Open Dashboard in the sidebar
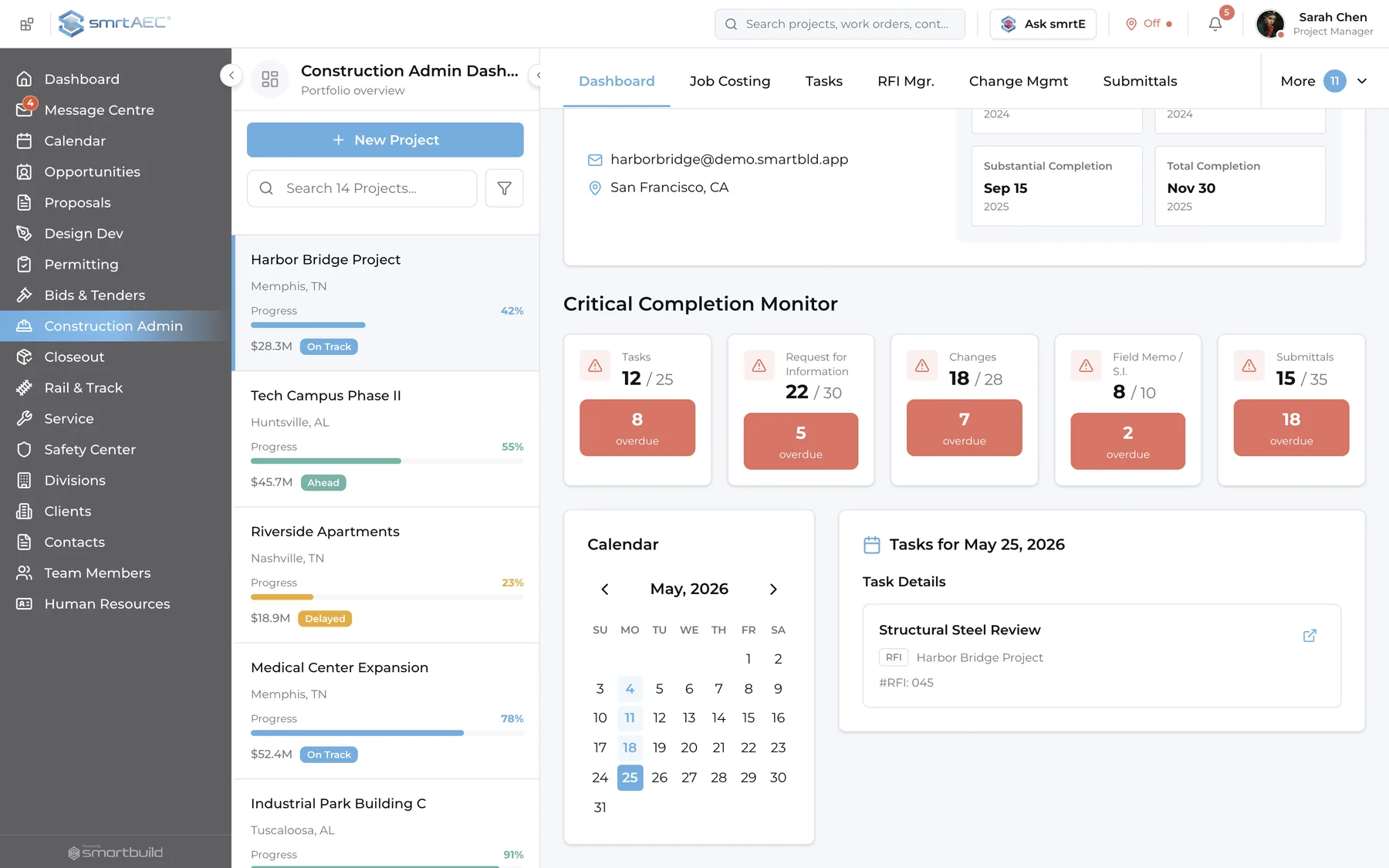 [x=116, y=79]
